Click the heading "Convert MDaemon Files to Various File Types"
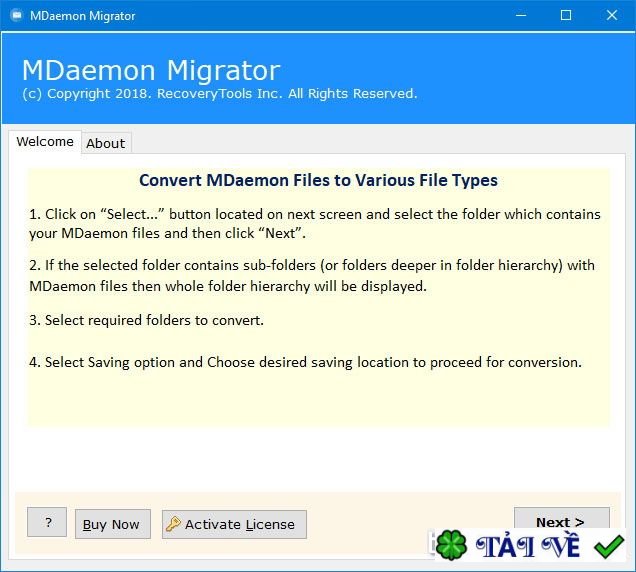The image size is (636, 572). coord(318,180)
